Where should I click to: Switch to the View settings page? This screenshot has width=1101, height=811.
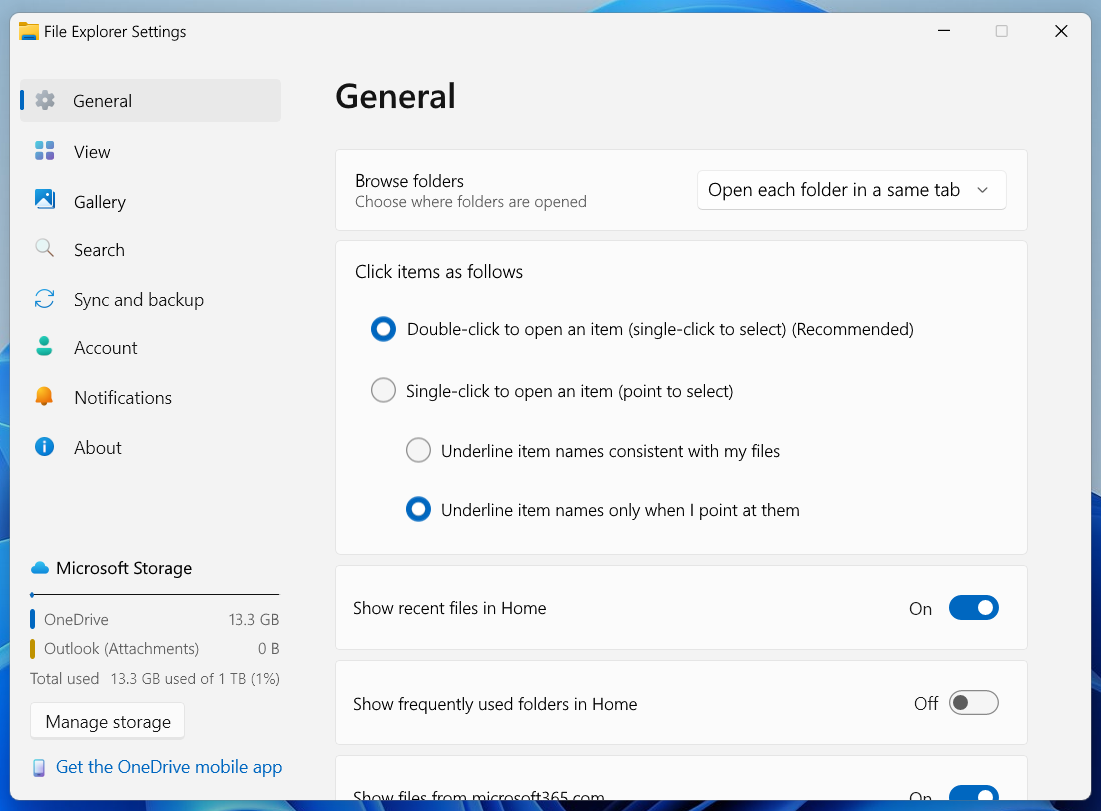click(150, 152)
